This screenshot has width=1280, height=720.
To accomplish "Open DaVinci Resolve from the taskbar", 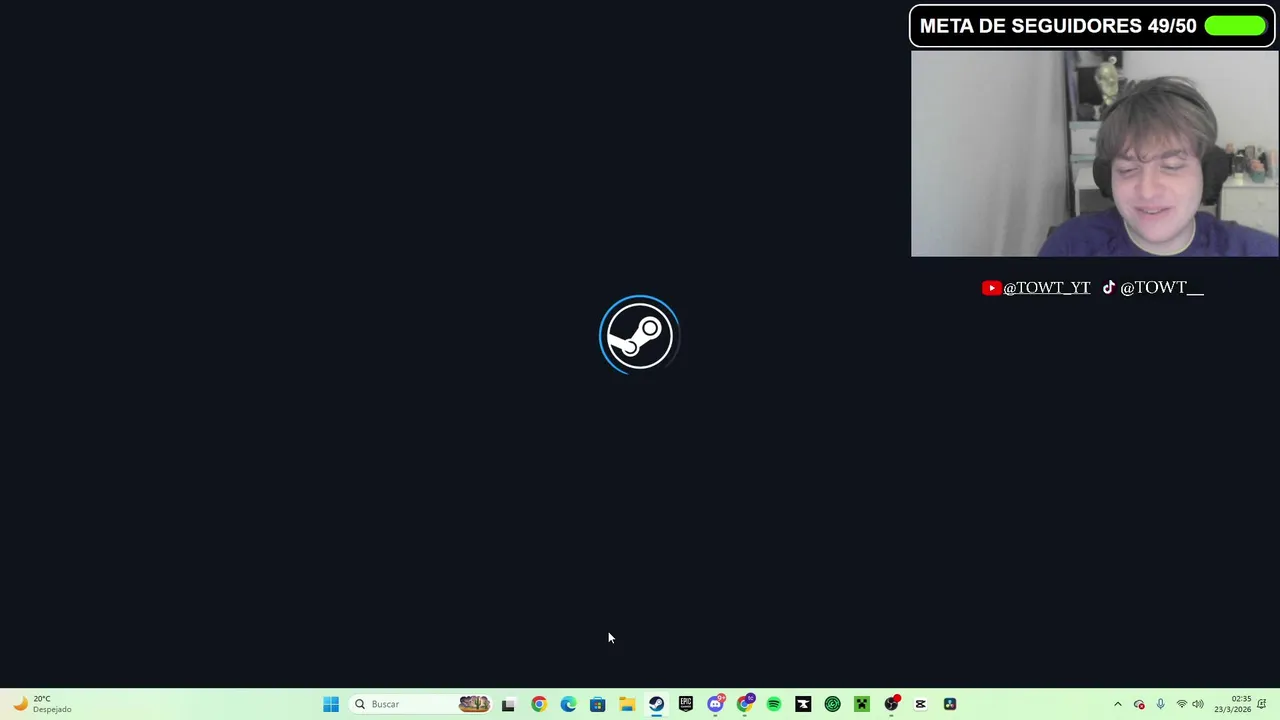I will tap(950, 704).
